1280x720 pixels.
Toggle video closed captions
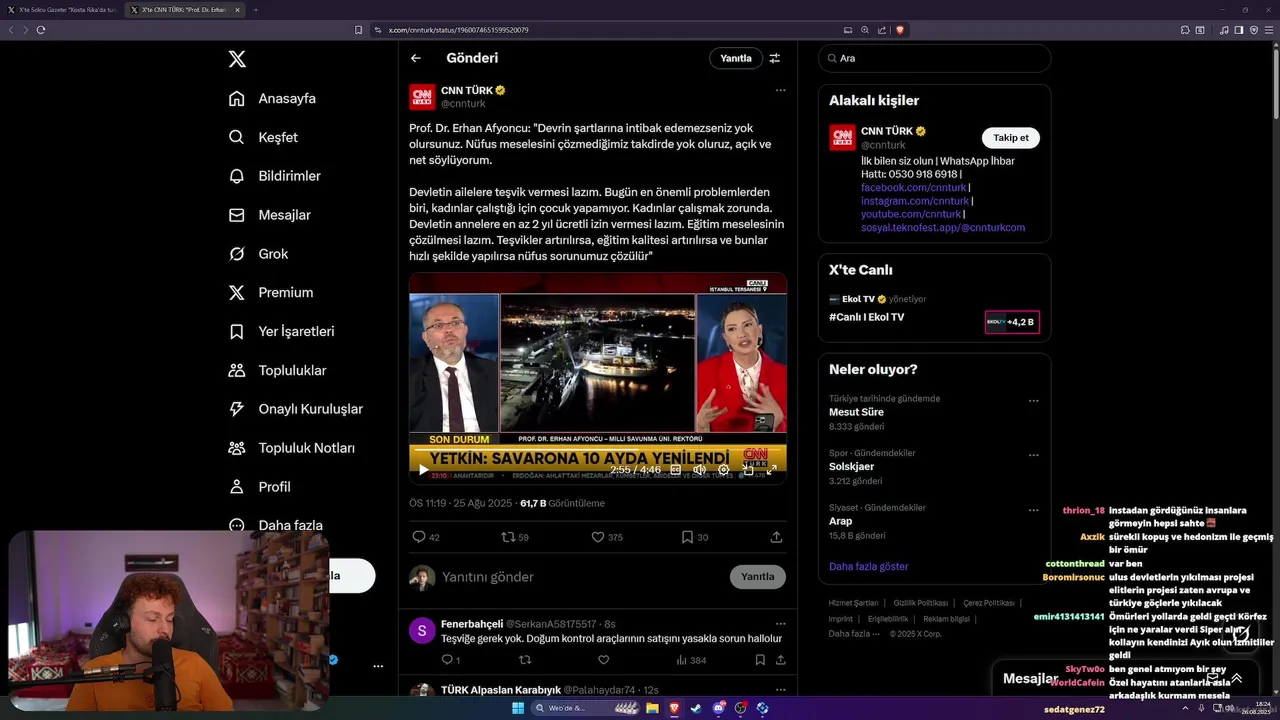click(675, 470)
